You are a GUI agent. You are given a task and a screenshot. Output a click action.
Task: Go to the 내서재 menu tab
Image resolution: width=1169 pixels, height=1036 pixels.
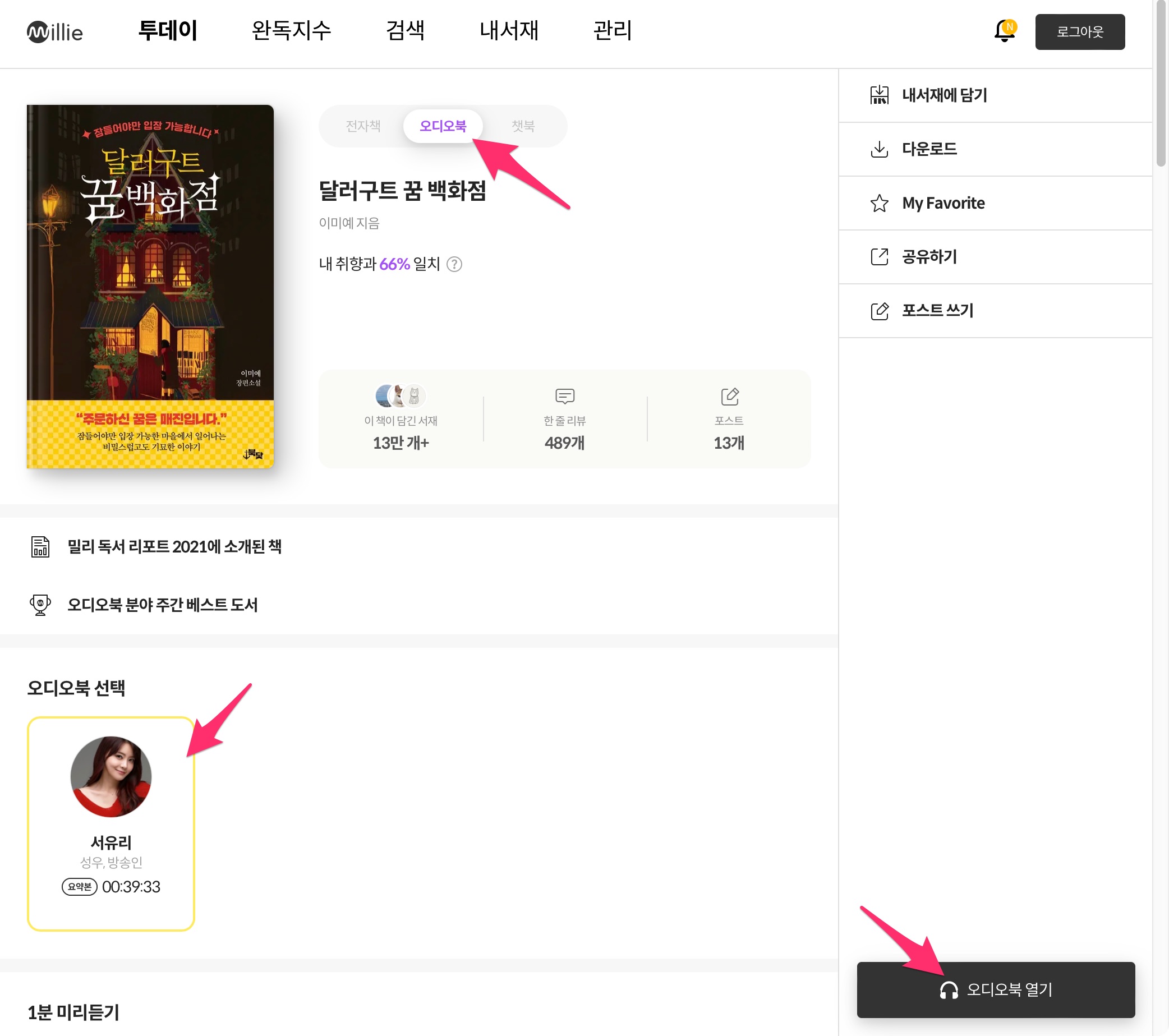(508, 31)
